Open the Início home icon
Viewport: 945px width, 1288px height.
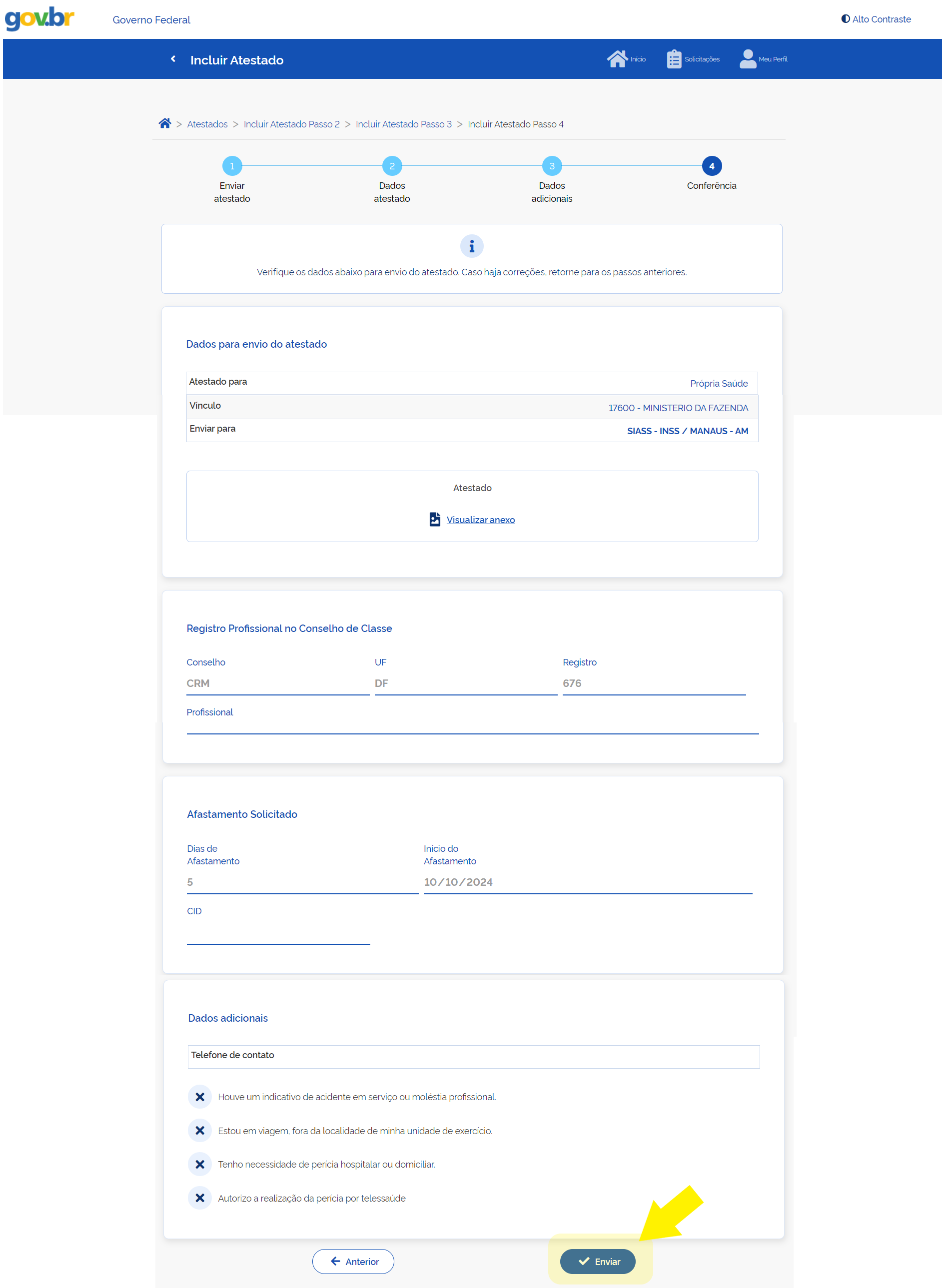tap(617, 59)
